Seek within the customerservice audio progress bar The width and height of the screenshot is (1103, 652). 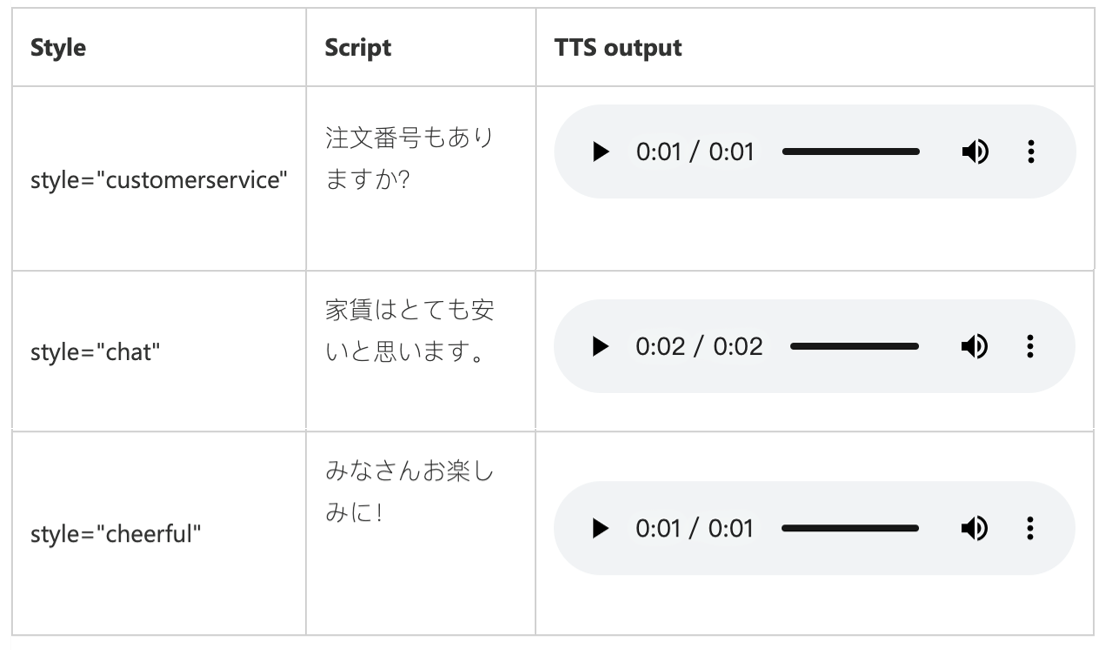click(x=850, y=152)
